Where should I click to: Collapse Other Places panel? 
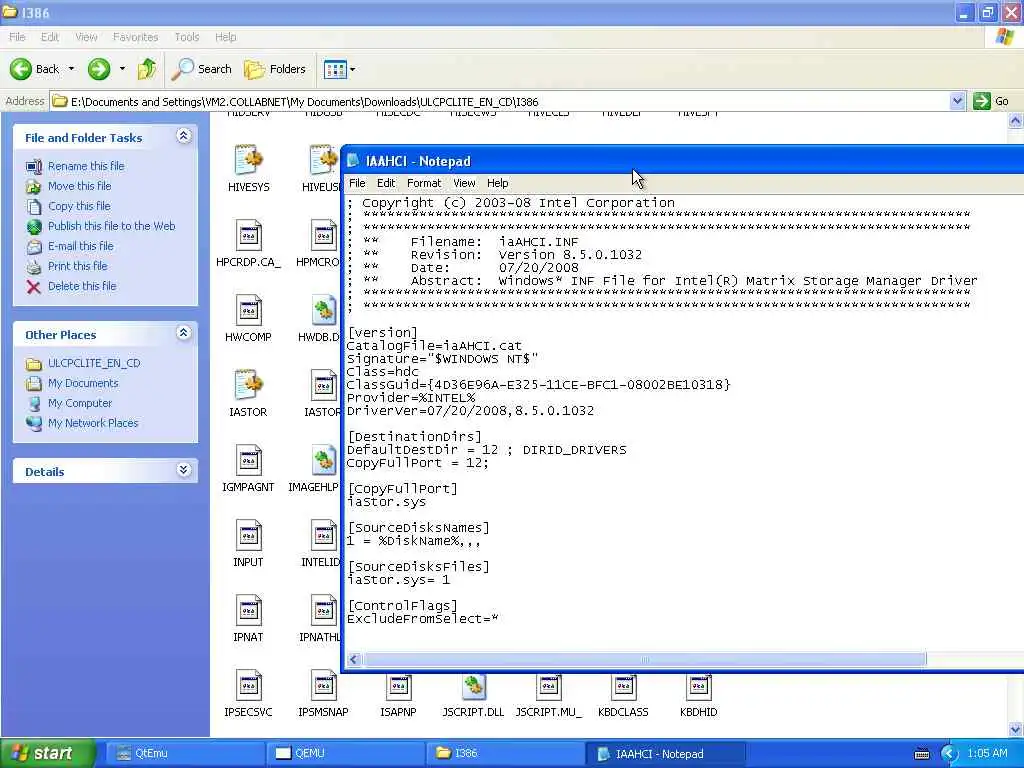pyautogui.click(x=184, y=333)
